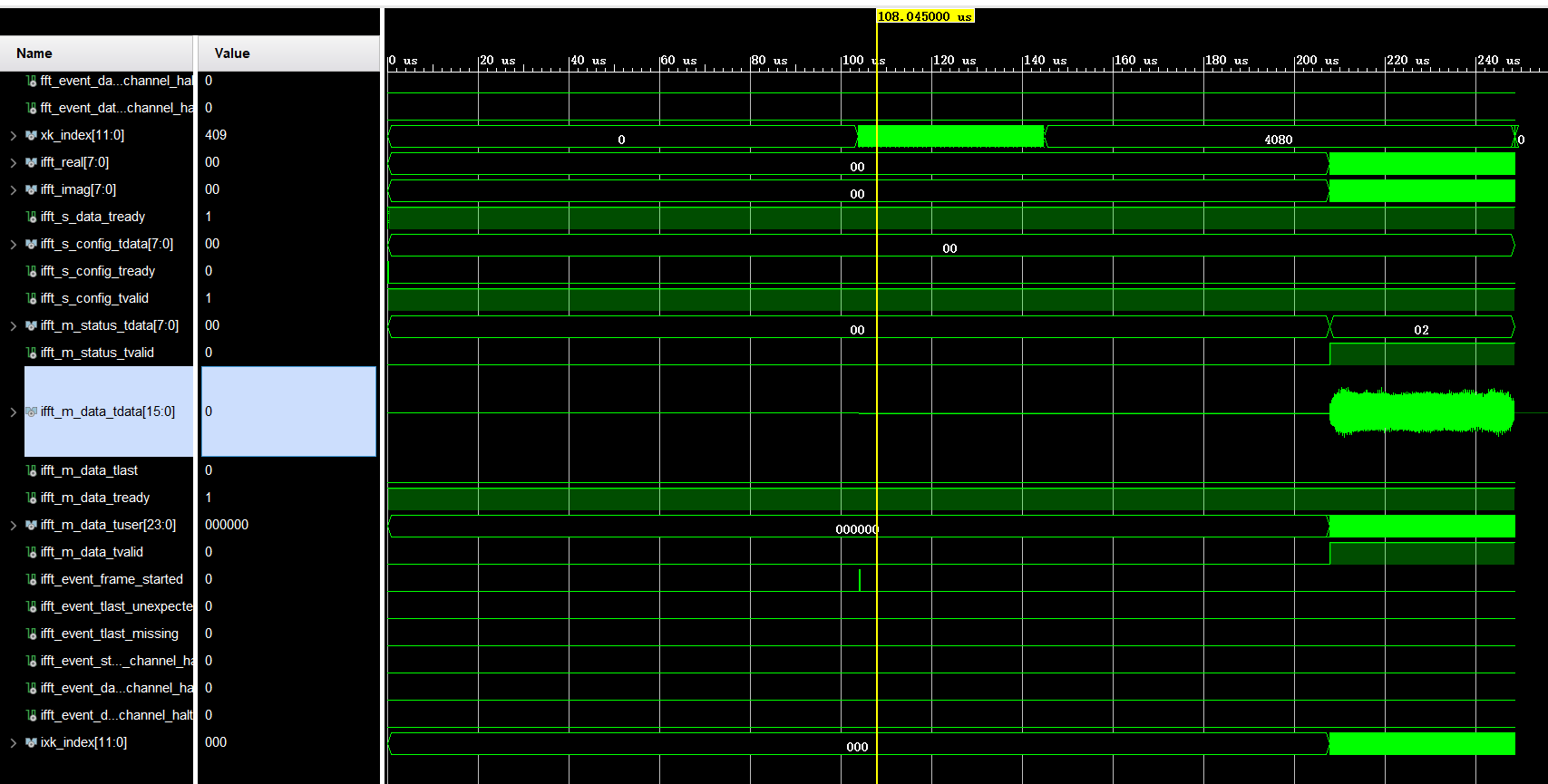This screenshot has height=784, width=1548.
Task: Click the signal icon beside ifft_event_frame_started
Action: tap(32, 579)
